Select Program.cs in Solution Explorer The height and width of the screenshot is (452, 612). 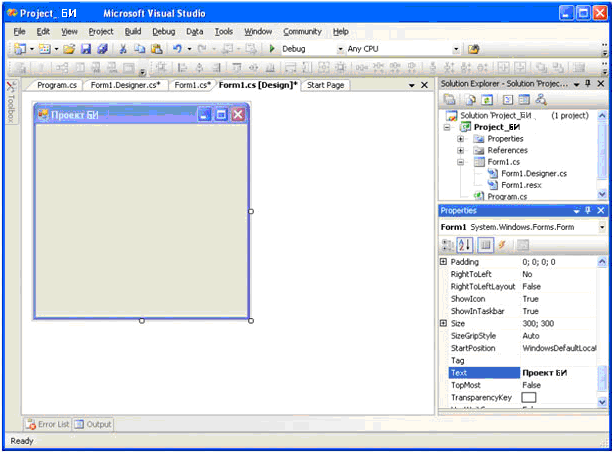[x=507, y=197]
